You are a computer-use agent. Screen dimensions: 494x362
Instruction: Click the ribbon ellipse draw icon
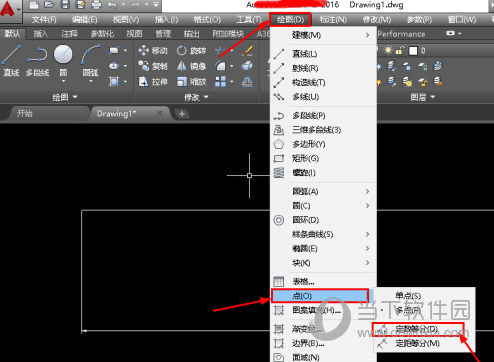point(114,66)
